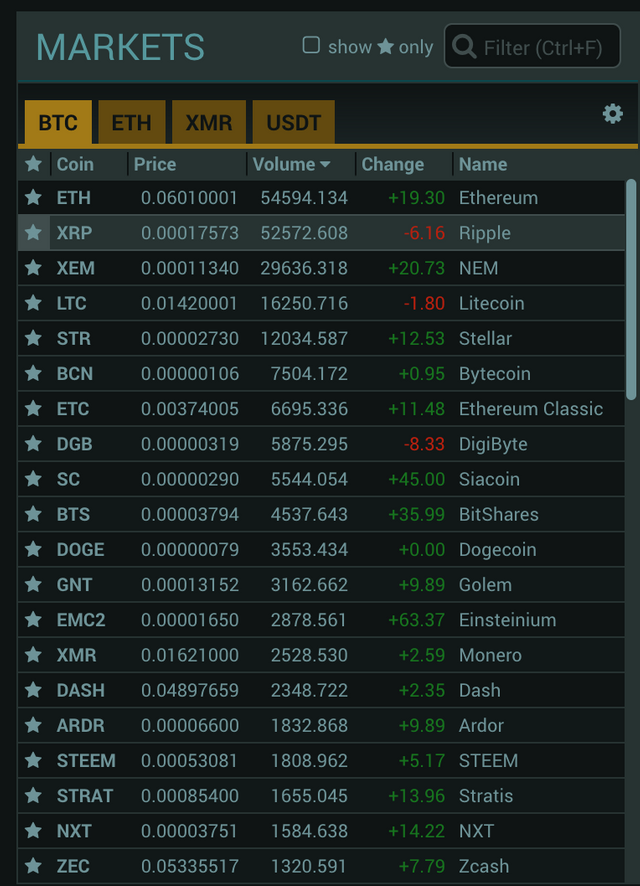Screen dimensions: 640x886
Task: Select the Ripple name cell
Action: 485,233
